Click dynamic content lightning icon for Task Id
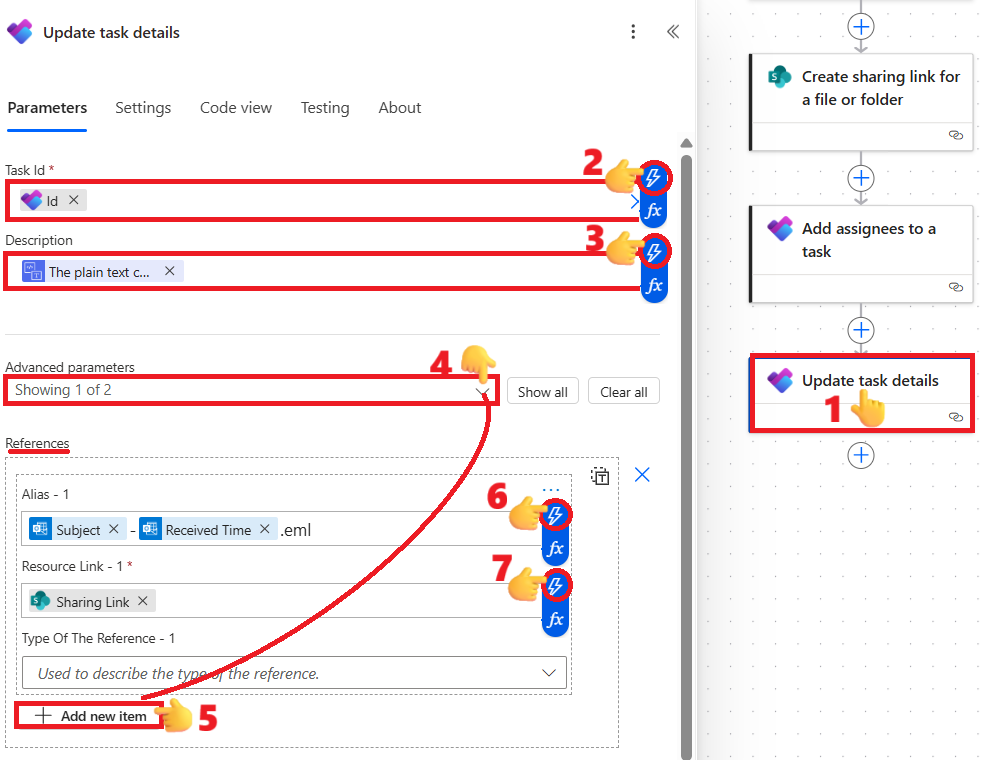This screenshot has width=994, height=760. click(654, 178)
